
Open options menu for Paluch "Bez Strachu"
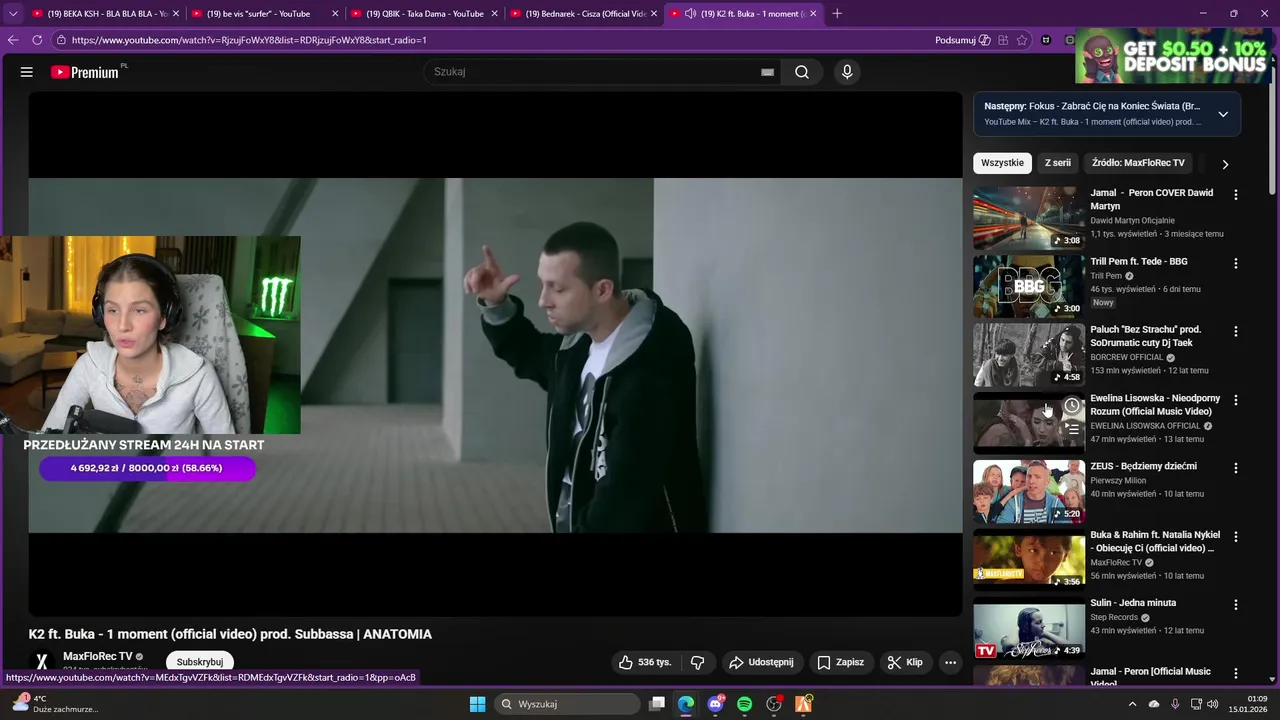click(x=1236, y=331)
